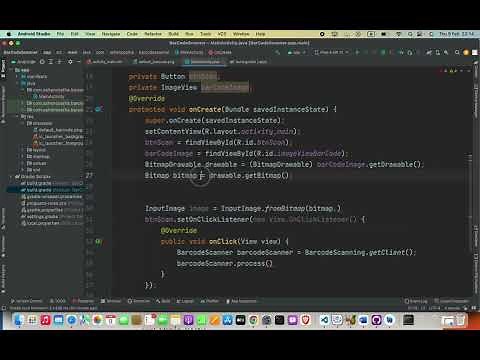
Task: Open the Android project view dropdown
Action: 23,62
